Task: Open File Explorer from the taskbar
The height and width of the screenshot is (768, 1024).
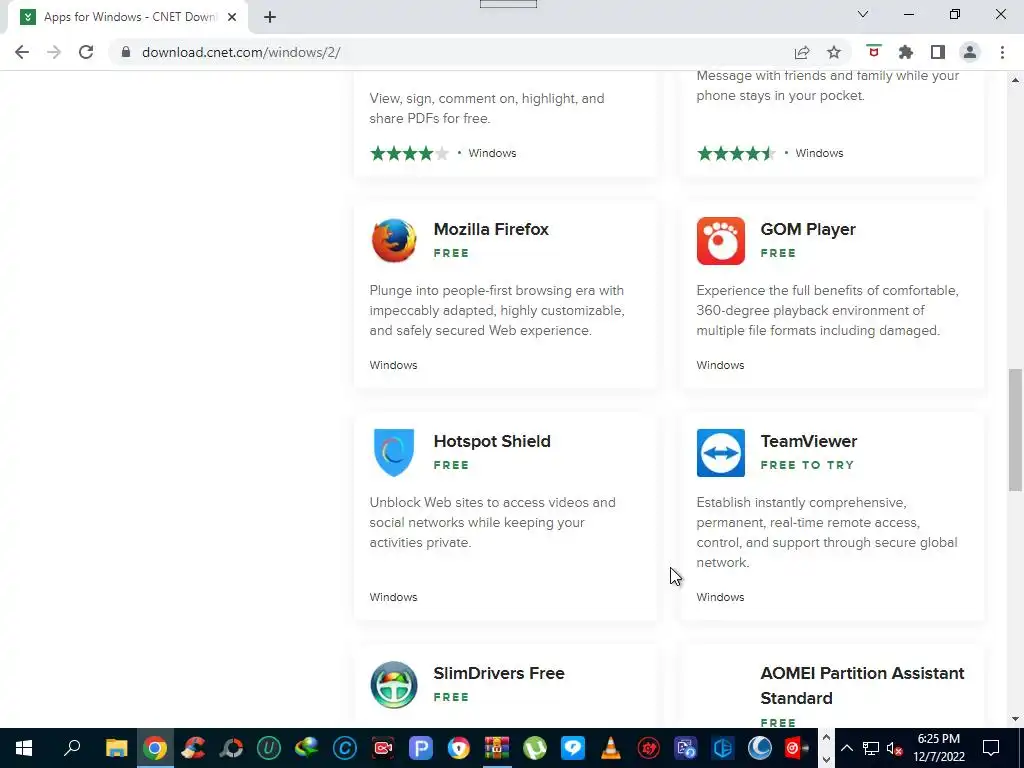Action: tap(116, 748)
